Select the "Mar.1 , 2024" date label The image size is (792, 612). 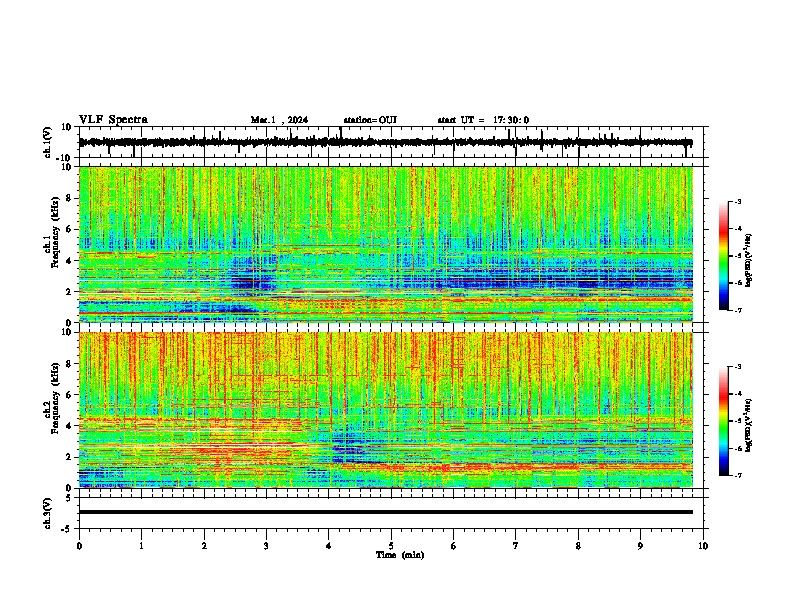279,120
